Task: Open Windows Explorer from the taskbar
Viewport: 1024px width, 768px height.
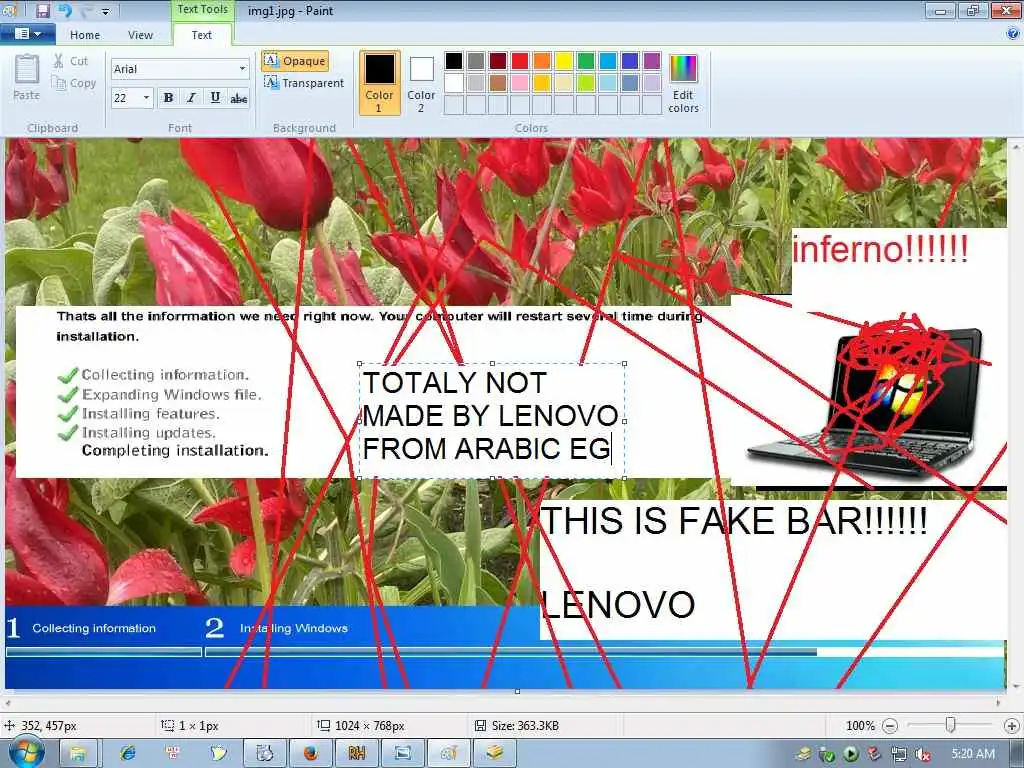Action: pyautogui.click(x=78, y=754)
